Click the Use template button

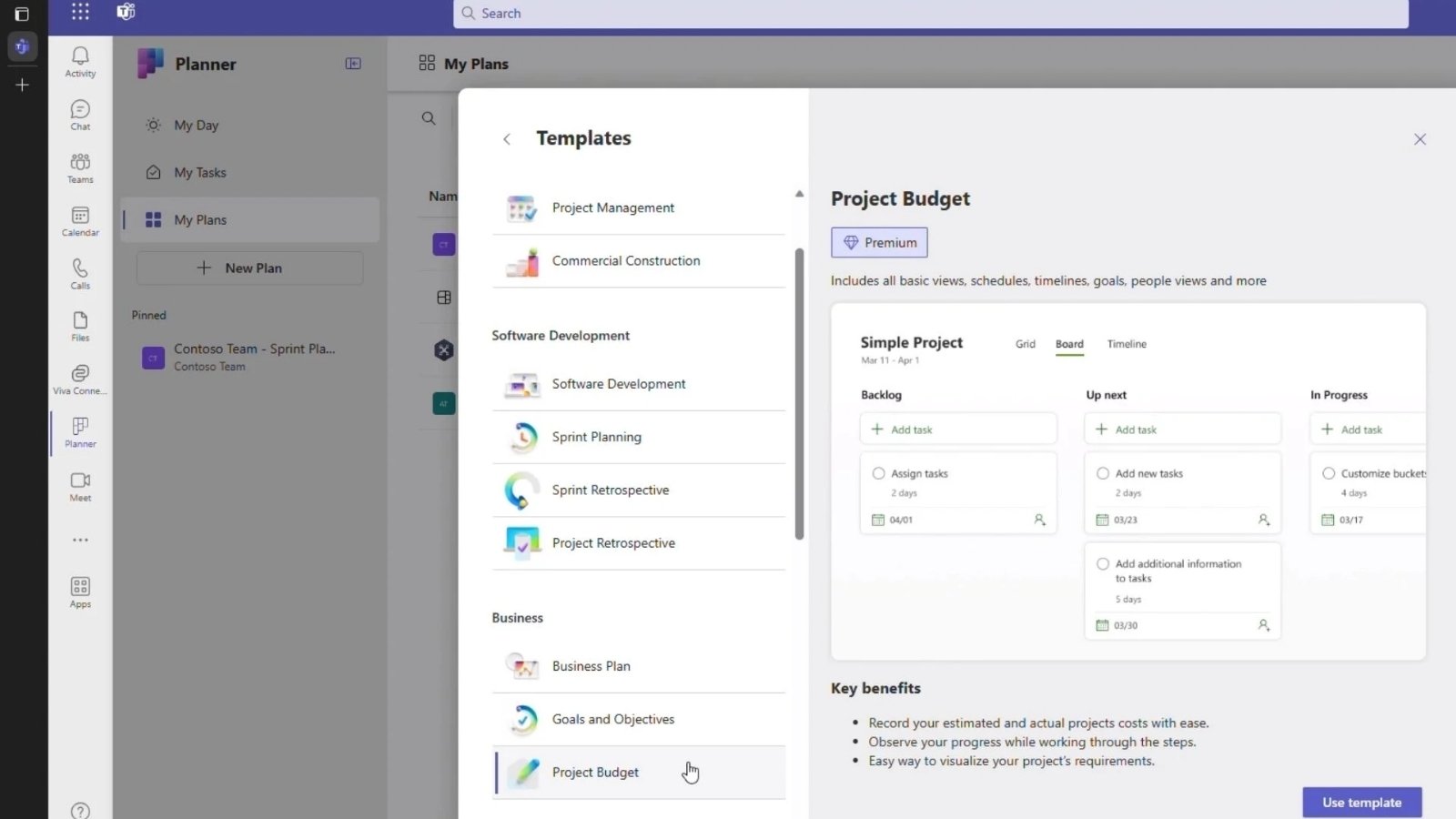[x=1361, y=802]
